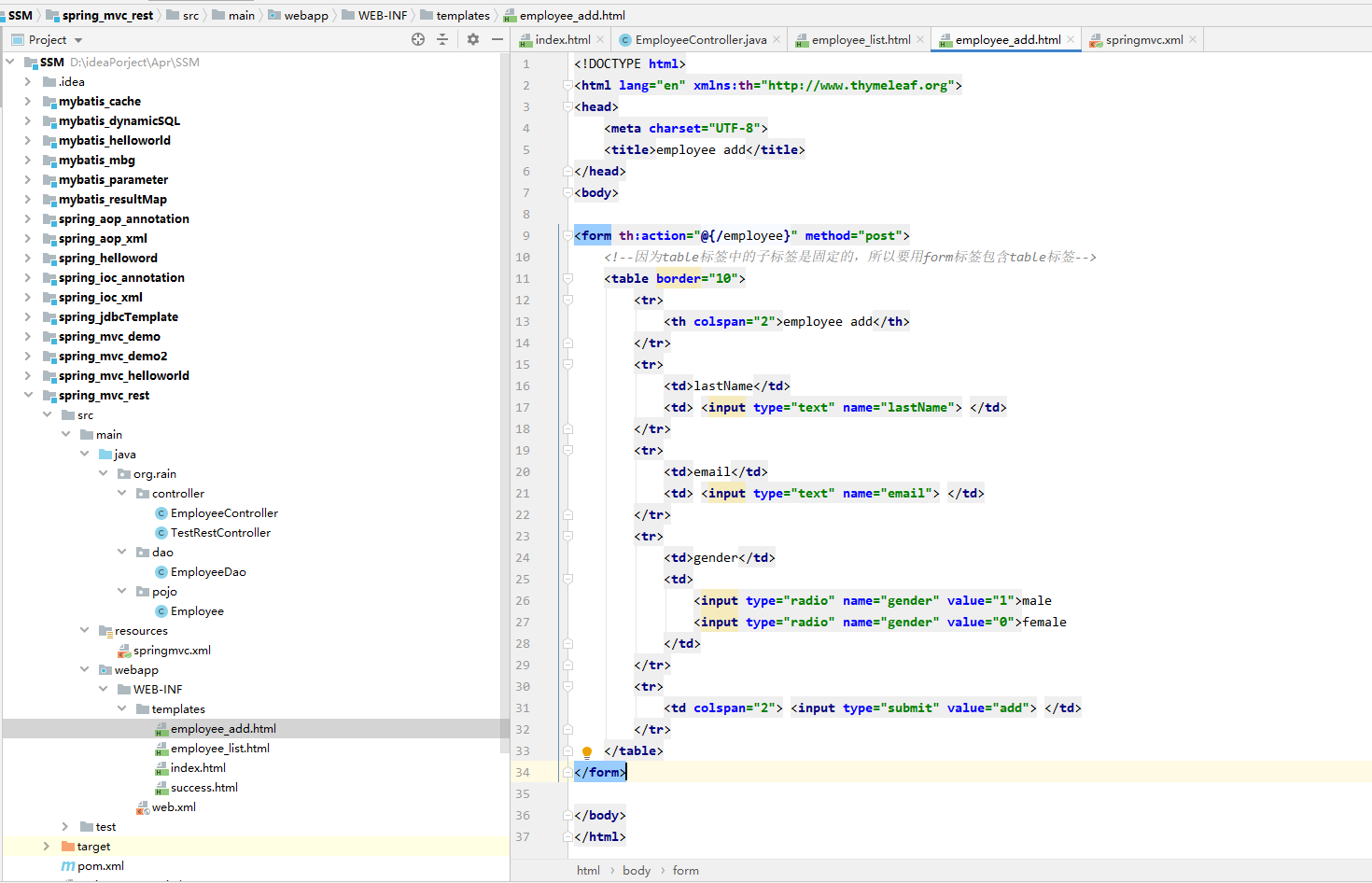Switch to the employee_list.html tab
Viewport: 1372px width, 883px height.
coord(861,39)
